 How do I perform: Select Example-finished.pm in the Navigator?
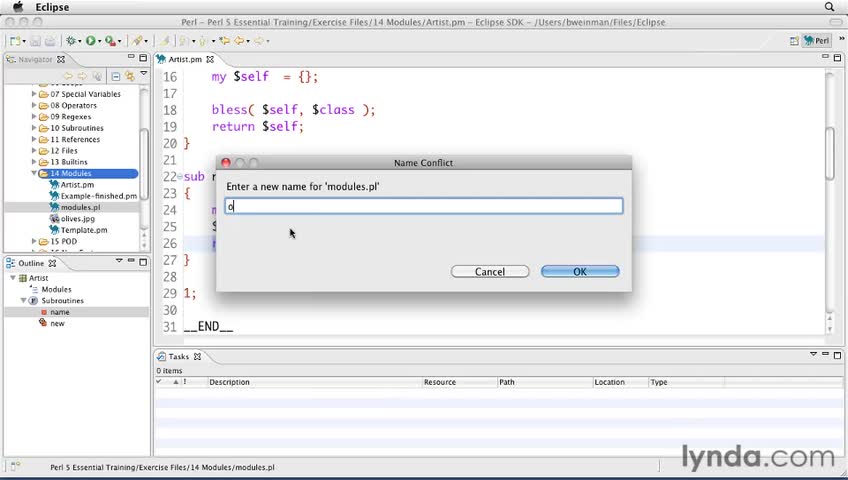(98, 196)
